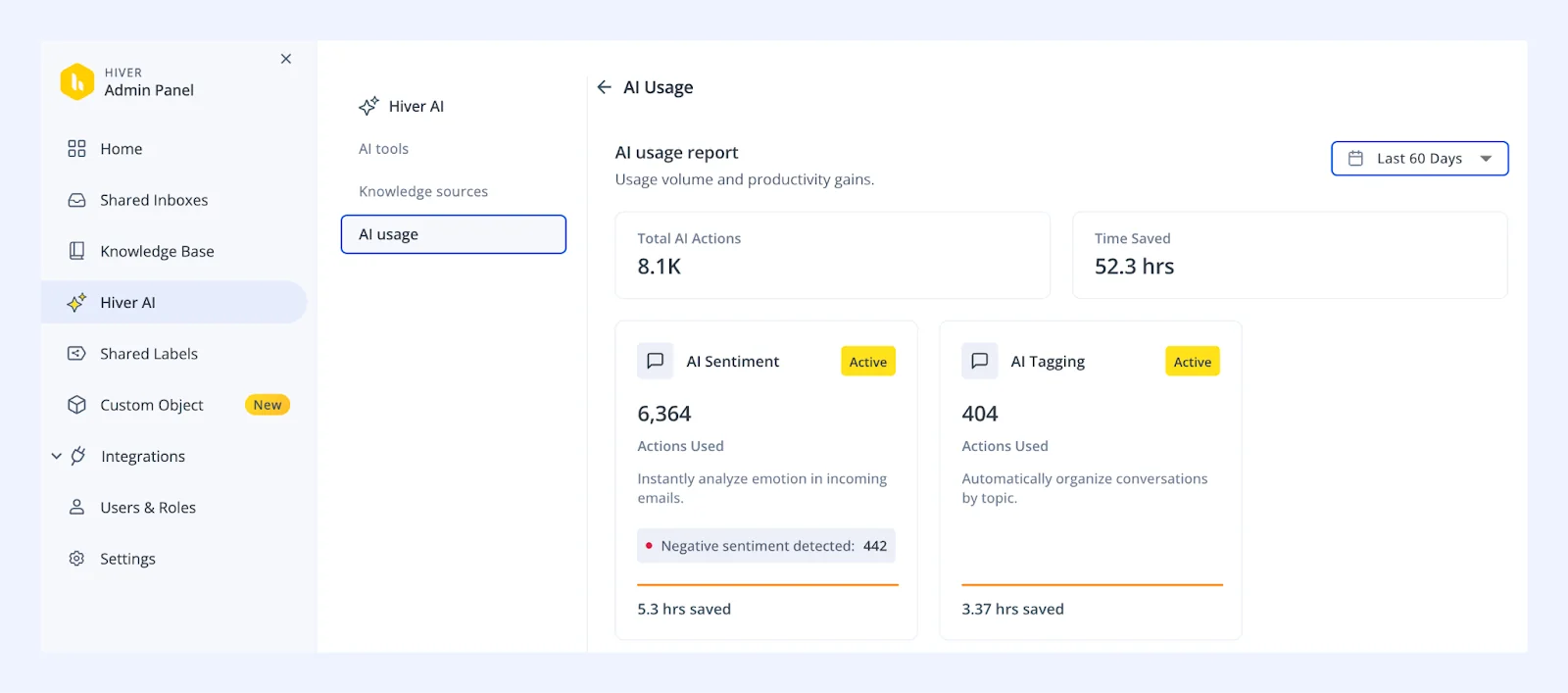1568x693 pixels.
Task: Switch to Knowledge sources section
Action: pyautogui.click(x=423, y=191)
